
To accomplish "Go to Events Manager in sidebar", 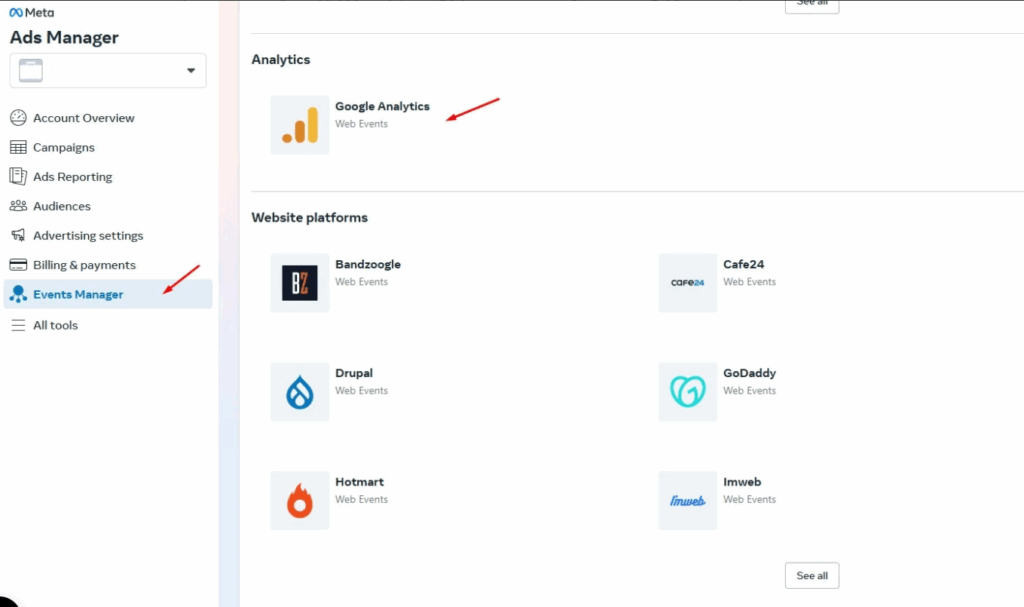I will (78, 294).
